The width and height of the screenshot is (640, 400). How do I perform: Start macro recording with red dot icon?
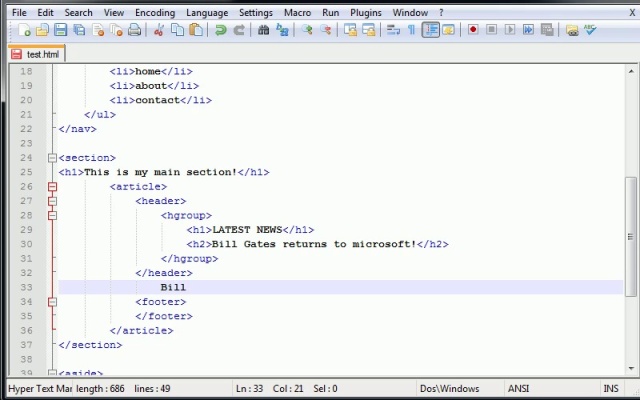tap(473, 31)
